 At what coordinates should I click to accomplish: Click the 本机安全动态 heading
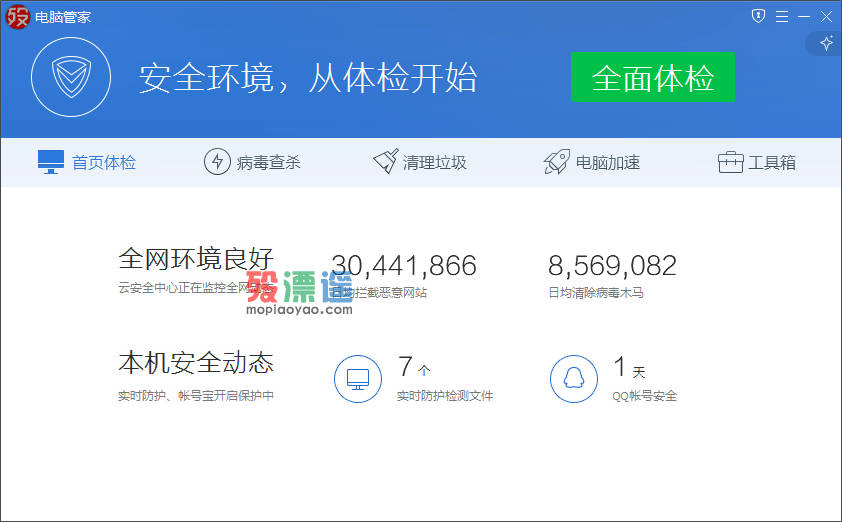(196, 362)
